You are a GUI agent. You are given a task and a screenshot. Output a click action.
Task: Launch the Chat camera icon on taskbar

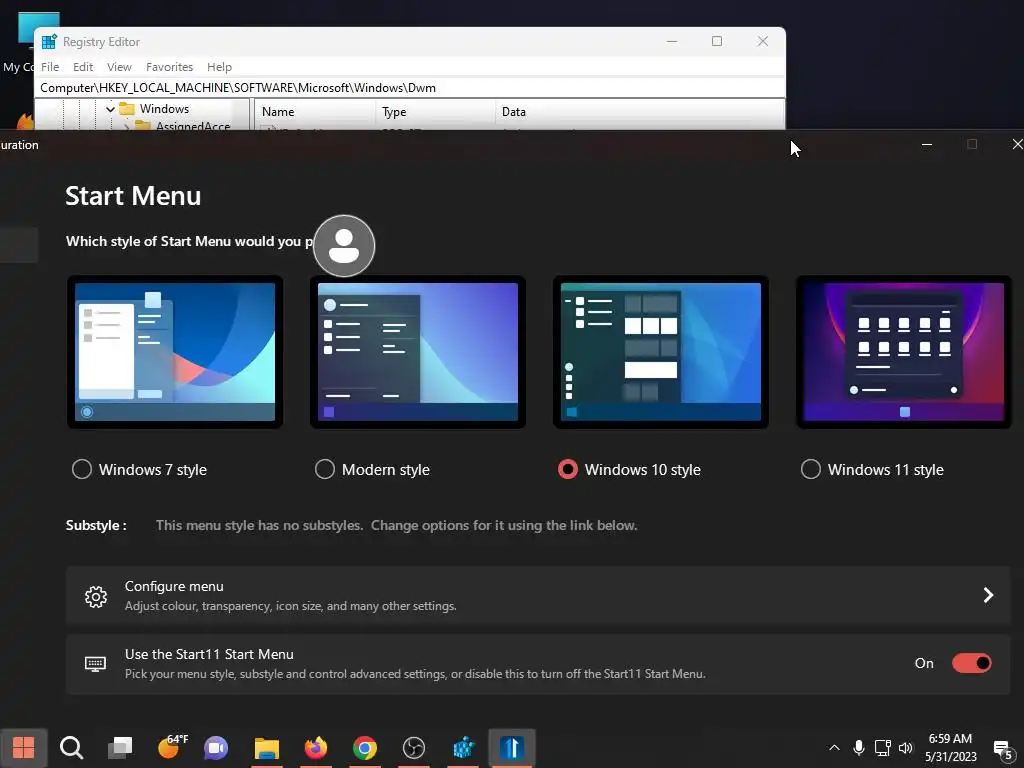point(216,748)
